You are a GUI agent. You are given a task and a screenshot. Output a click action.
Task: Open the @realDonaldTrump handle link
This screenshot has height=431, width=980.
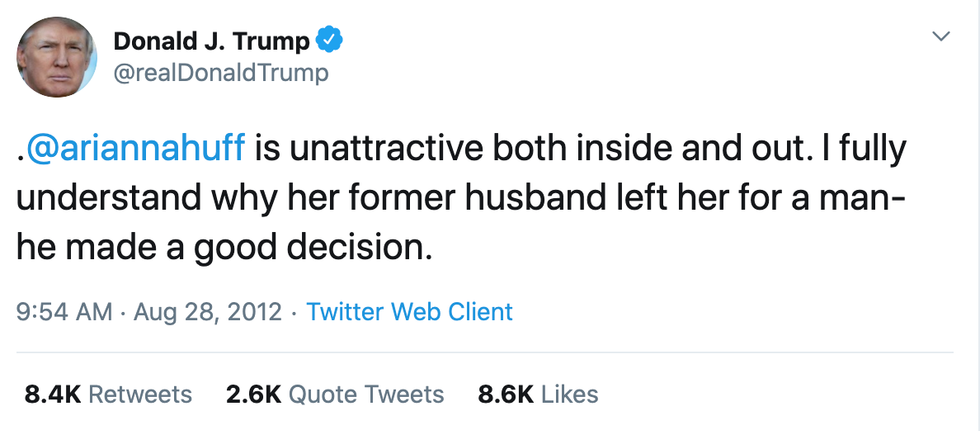[x=221, y=73]
